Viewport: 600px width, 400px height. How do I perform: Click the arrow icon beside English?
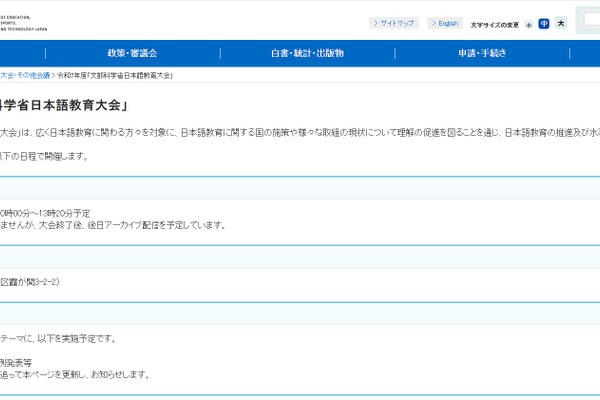click(433, 22)
